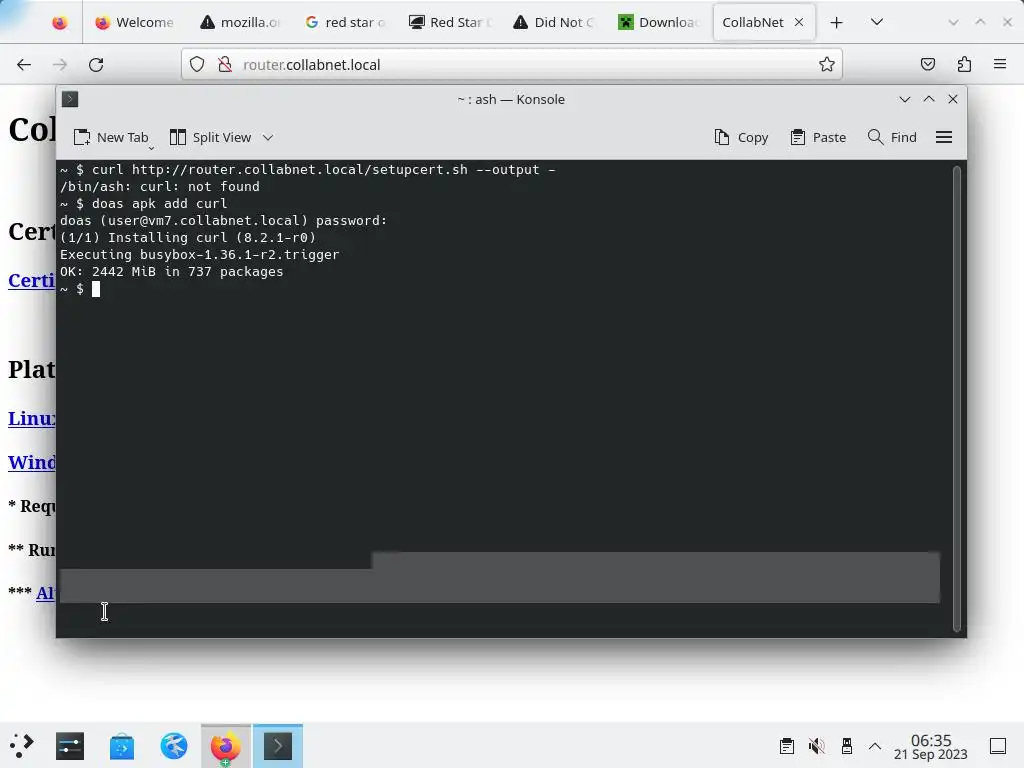
Task: Switch to Firefox in the taskbar
Action: pyautogui.click(x=225, y=746)
